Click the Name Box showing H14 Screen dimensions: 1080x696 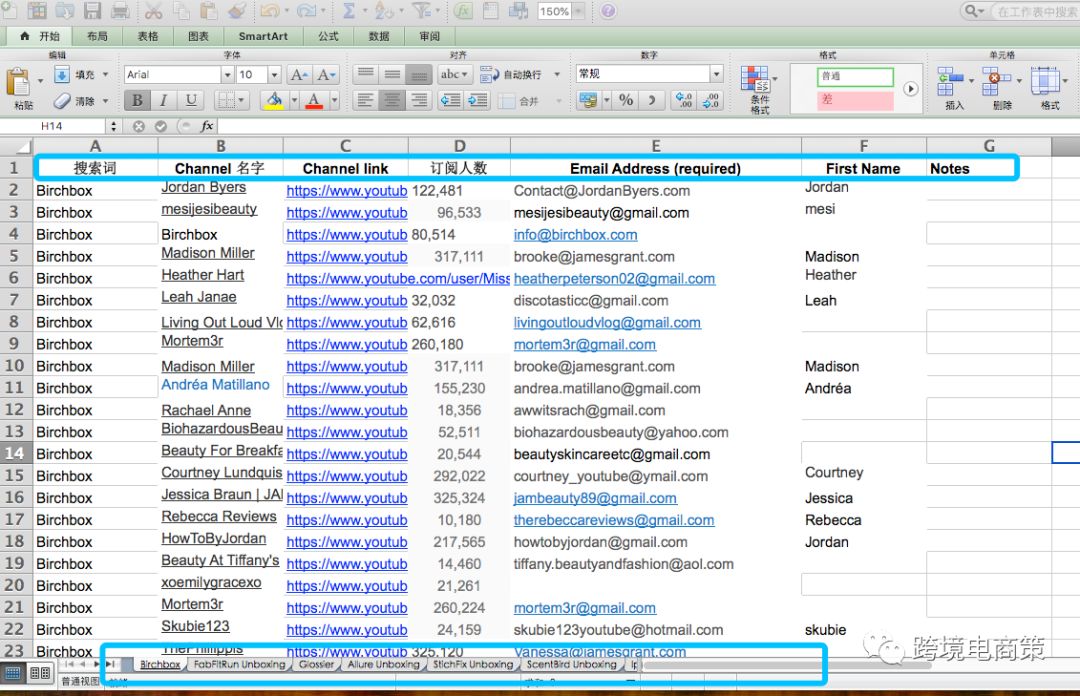52,126
